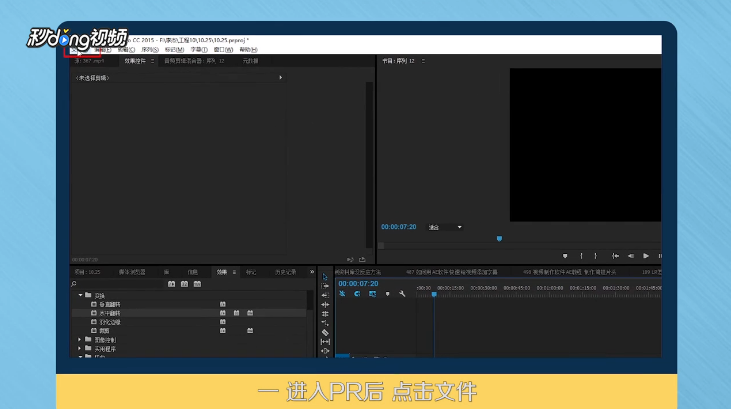Go to In point in Program monitor
Screen dimensions: 731x409
pyautogui.click(x=615, y=256)
